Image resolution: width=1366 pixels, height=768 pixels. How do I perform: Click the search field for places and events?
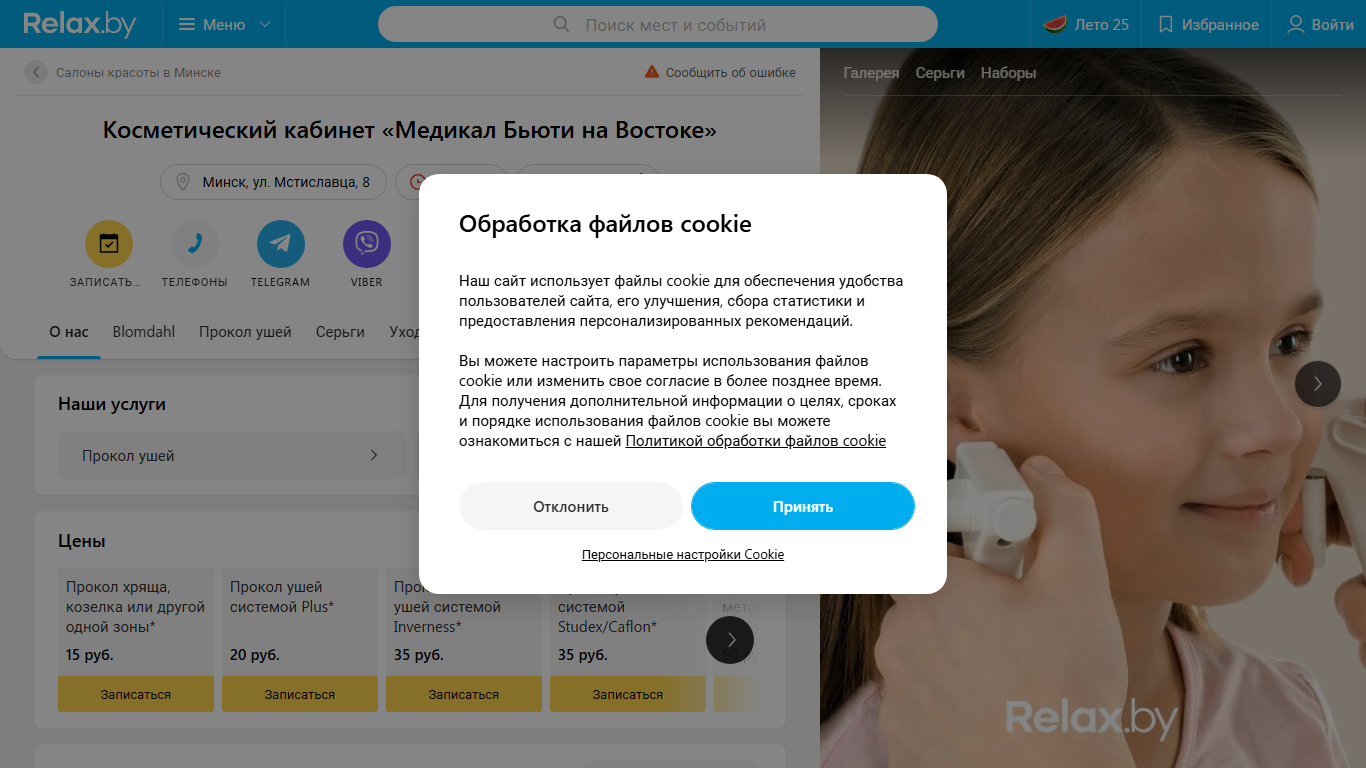point(658,24)
